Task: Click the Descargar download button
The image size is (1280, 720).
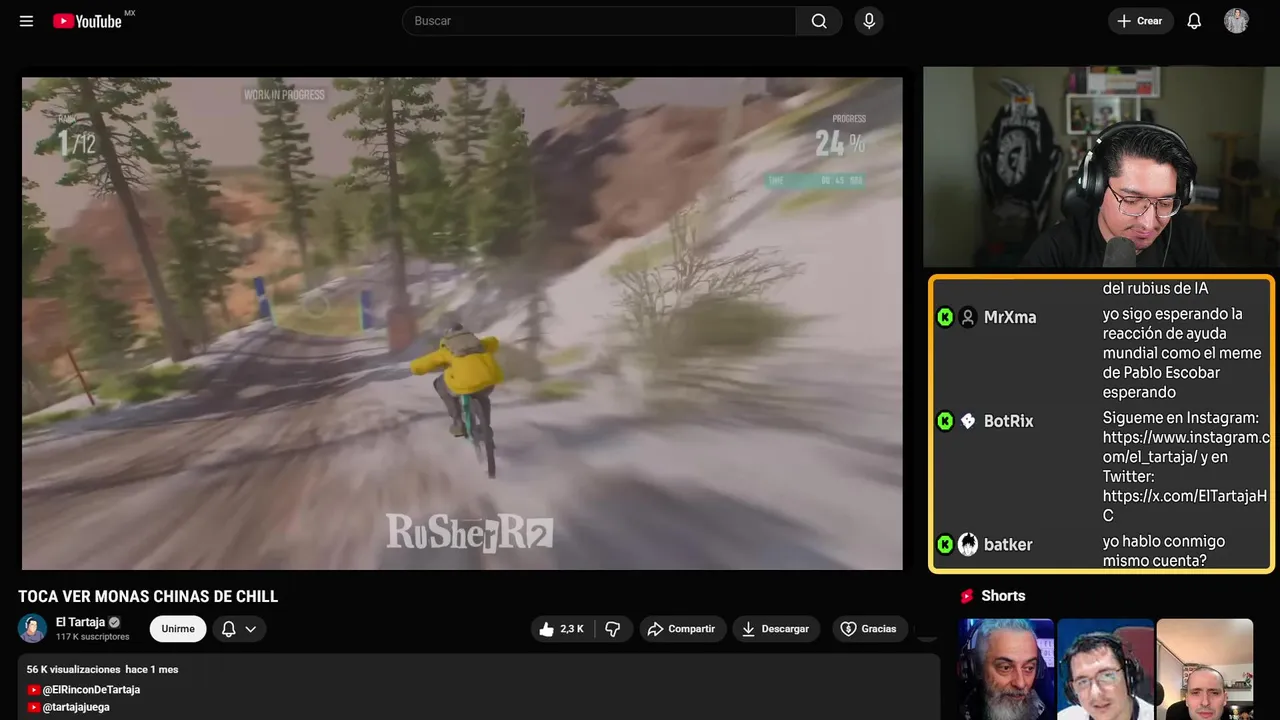Action: pos(776,629)
